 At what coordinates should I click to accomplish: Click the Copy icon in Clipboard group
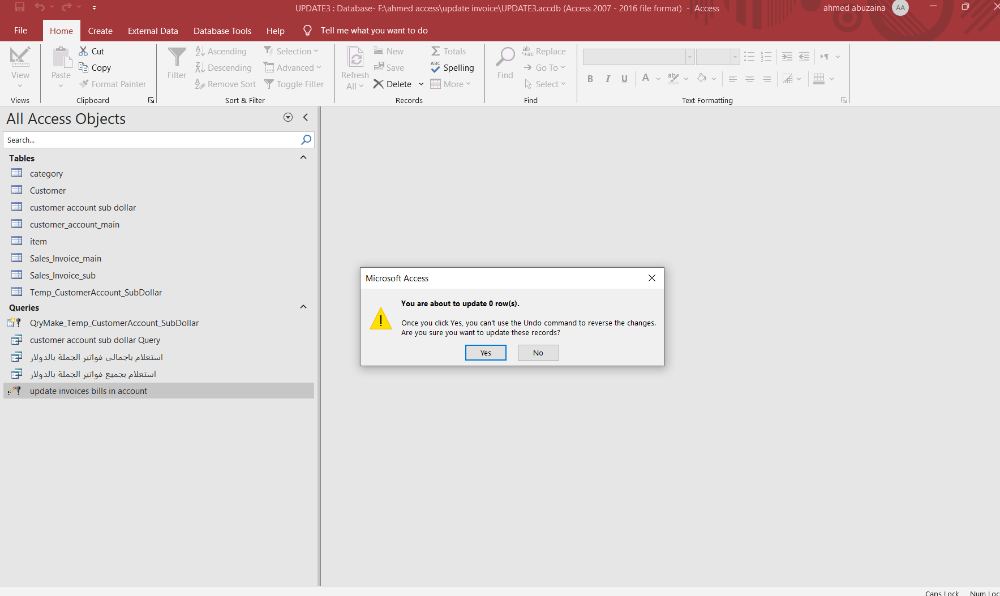point(83,68)
